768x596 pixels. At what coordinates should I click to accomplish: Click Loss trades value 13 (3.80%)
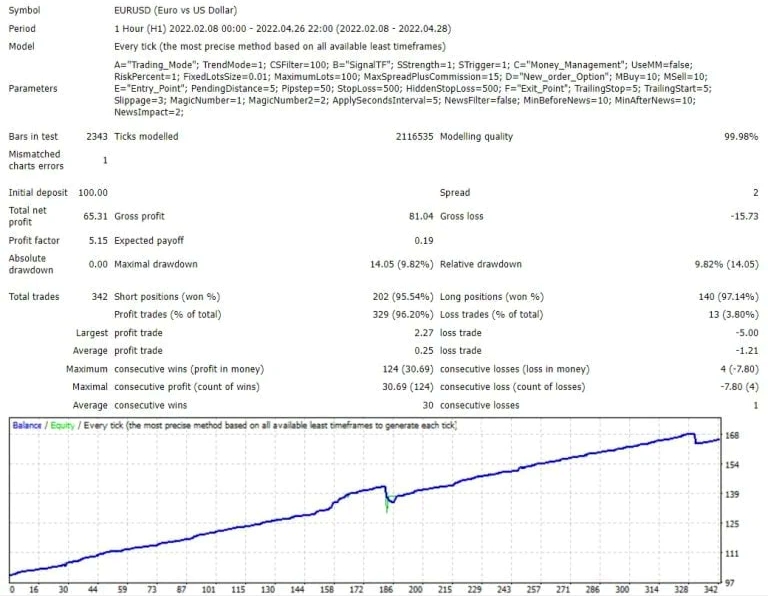click(x=733, y=314)
